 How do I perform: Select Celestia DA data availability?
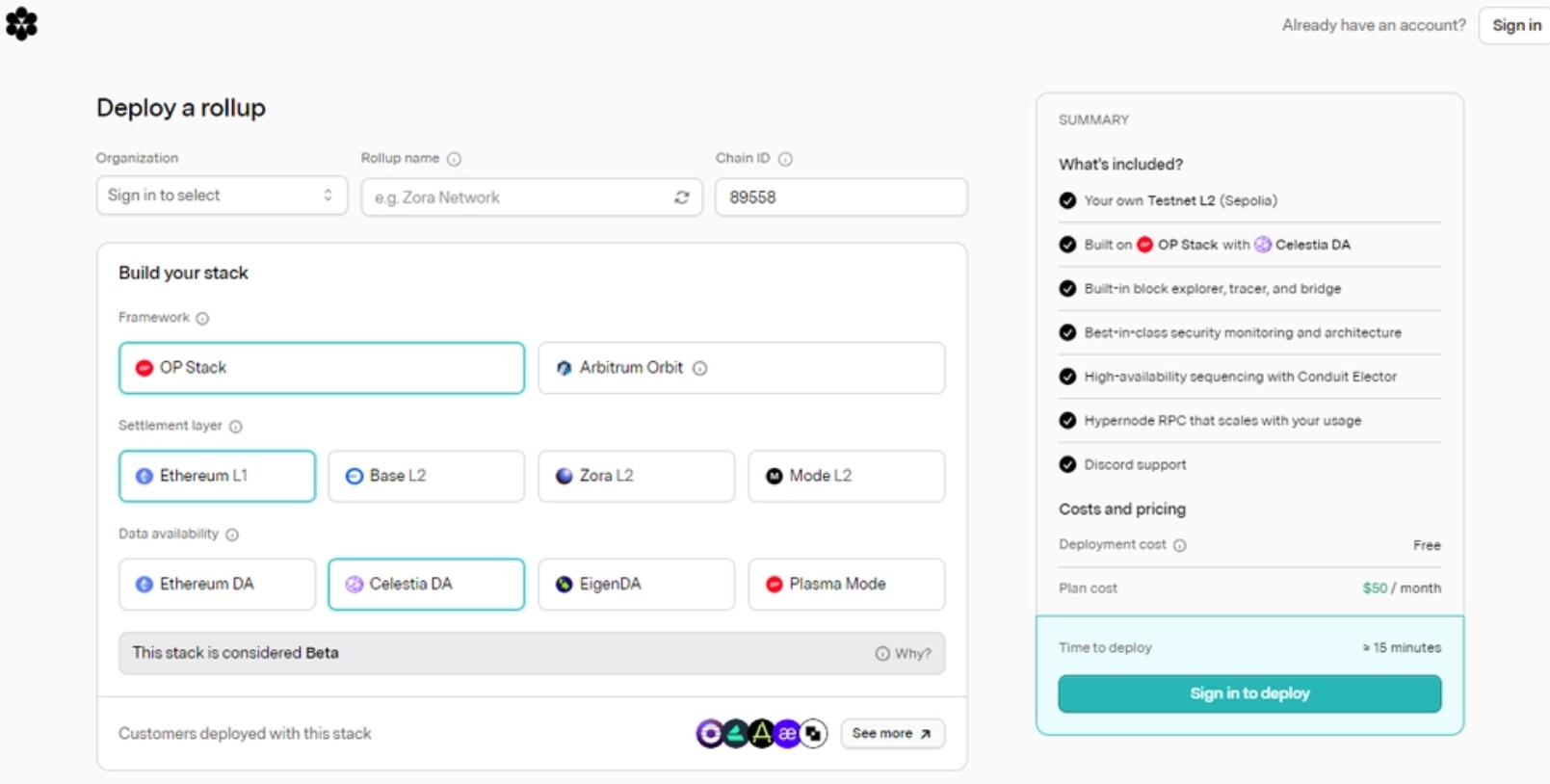pos(427,584)
